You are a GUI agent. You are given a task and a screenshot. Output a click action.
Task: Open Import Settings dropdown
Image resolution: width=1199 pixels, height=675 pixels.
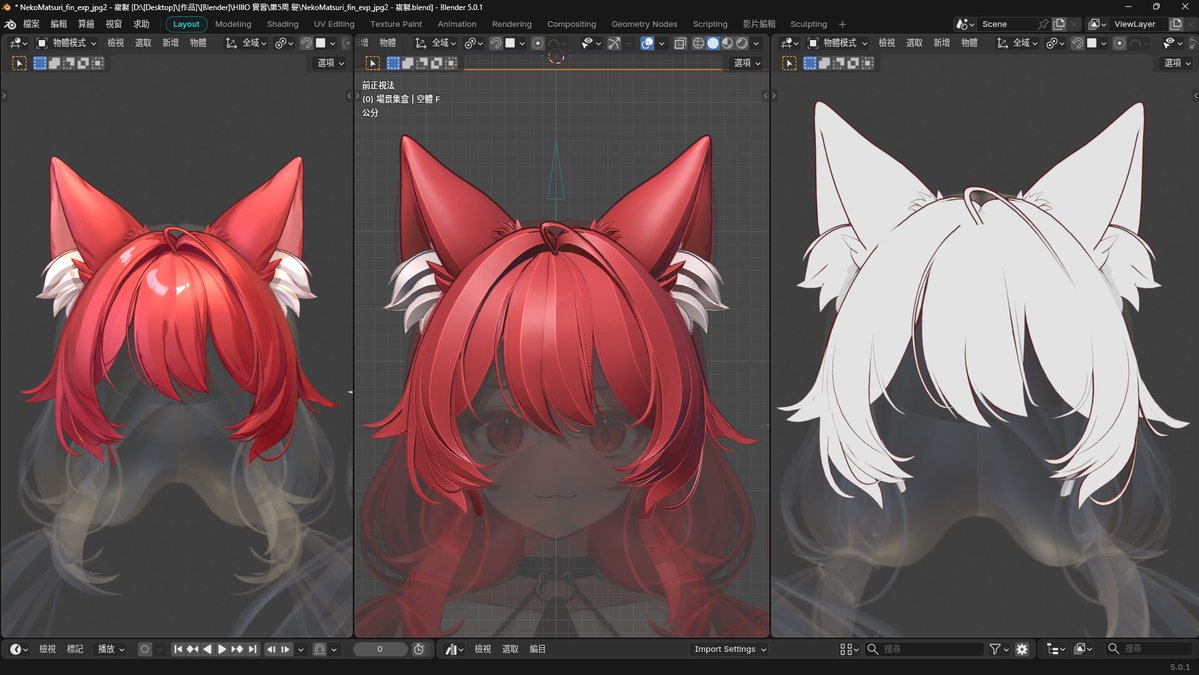point(729,649)
